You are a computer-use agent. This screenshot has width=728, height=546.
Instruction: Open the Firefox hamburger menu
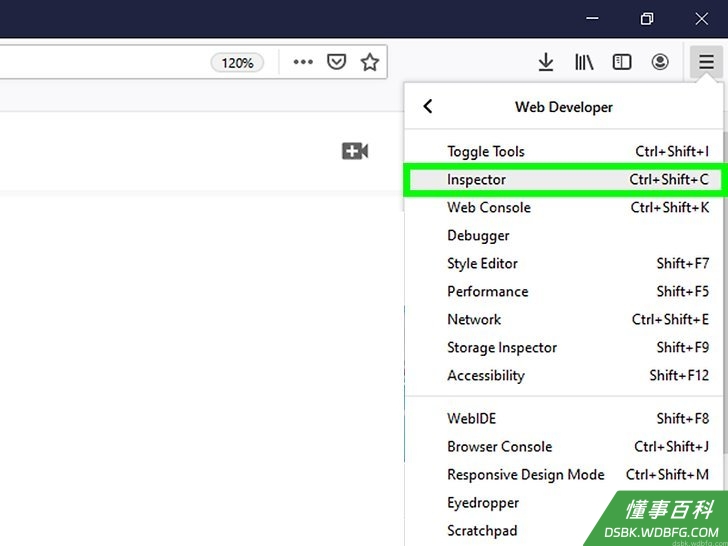(706, 62)
